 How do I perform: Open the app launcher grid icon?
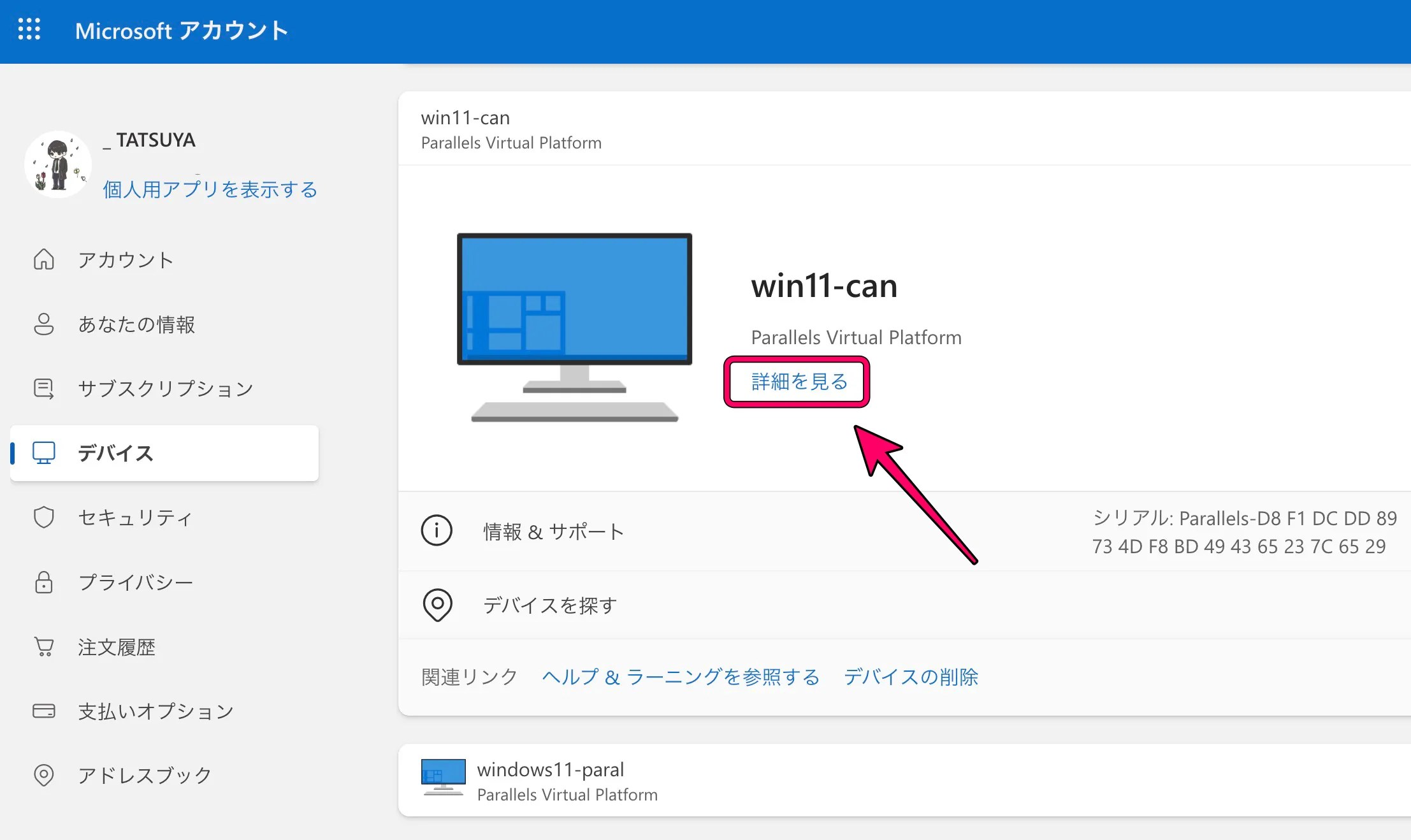pos(29,29)
